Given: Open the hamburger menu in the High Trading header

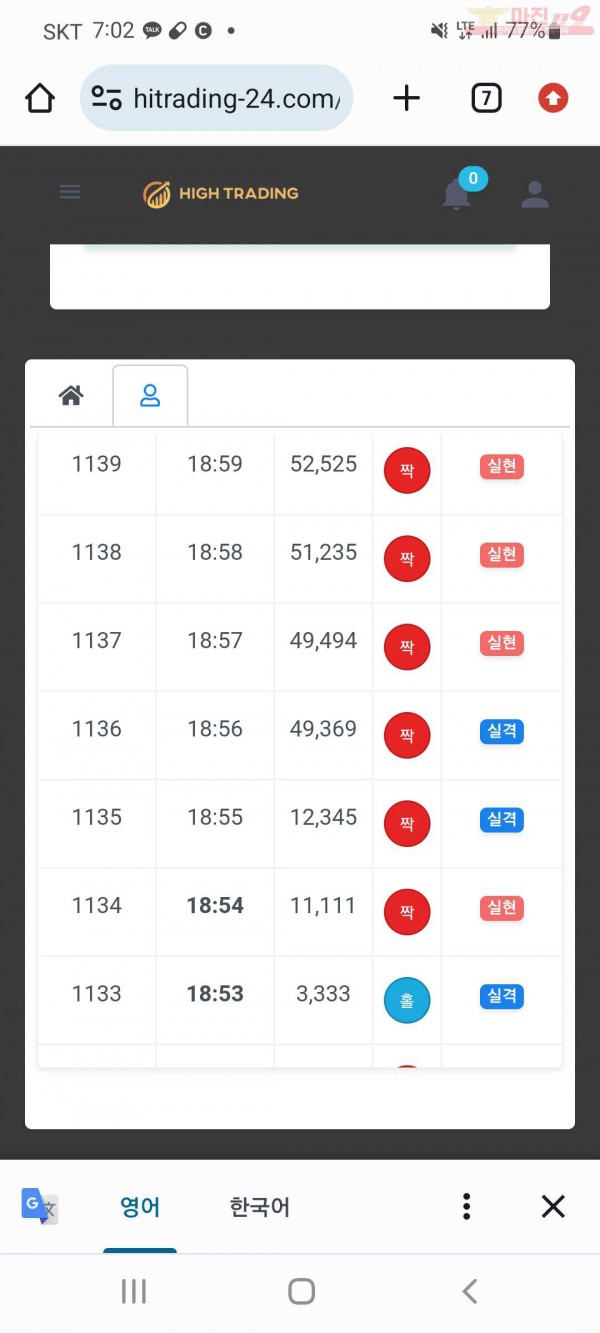Looking at the screenshot, I should 70,193.
